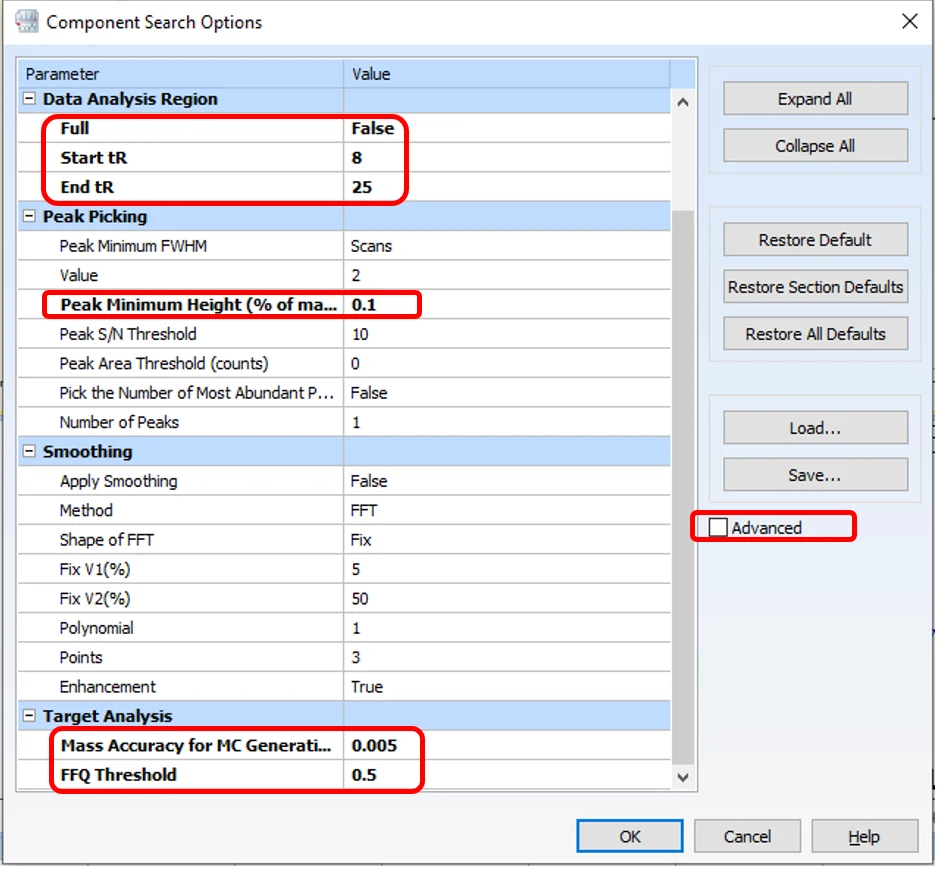Edit Mass Accuracy value 0.005
This screenshot has width=938, height=869.
click(508, 746)
